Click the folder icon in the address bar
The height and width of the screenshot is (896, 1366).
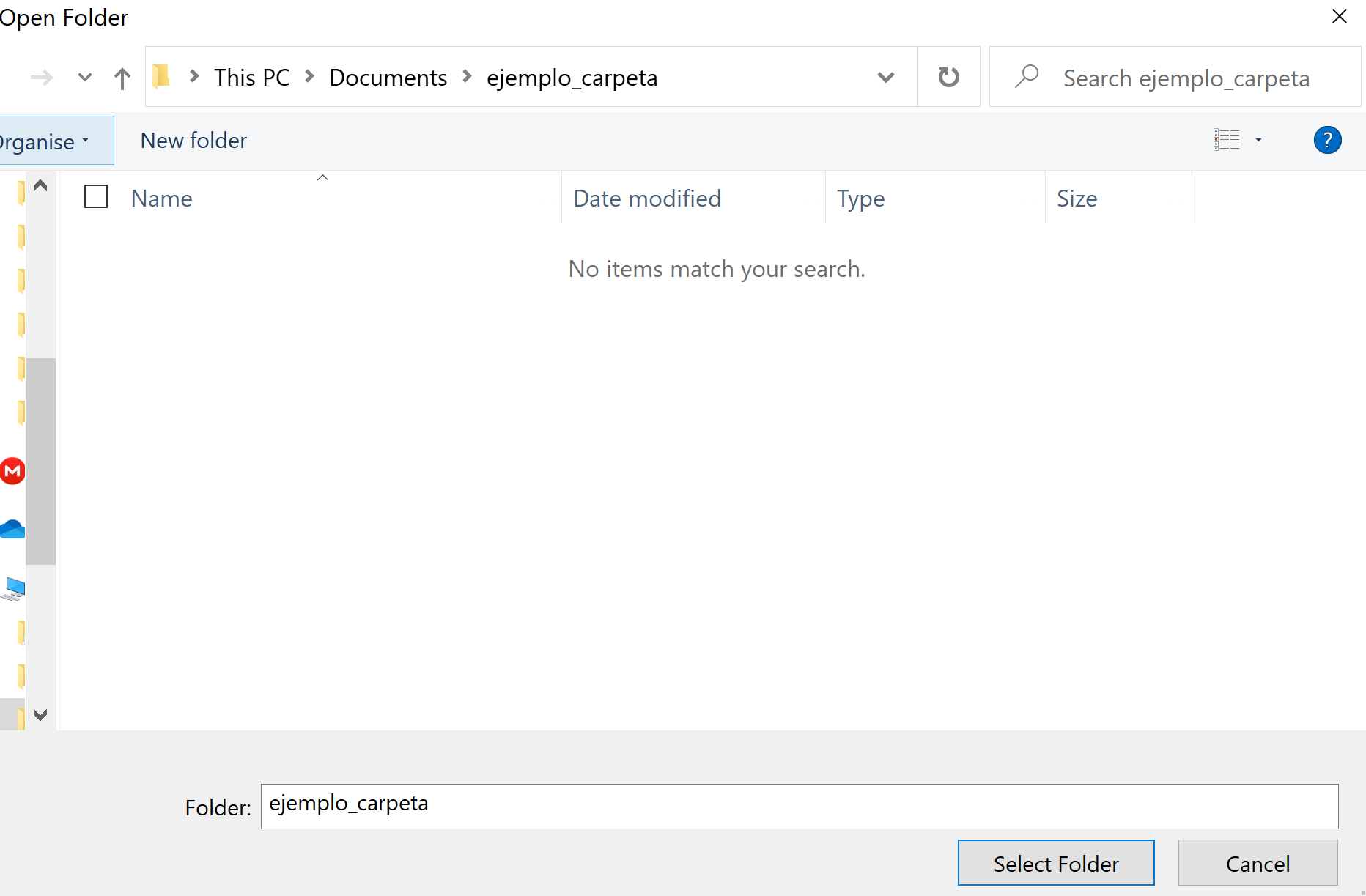[x=162, y=76]
